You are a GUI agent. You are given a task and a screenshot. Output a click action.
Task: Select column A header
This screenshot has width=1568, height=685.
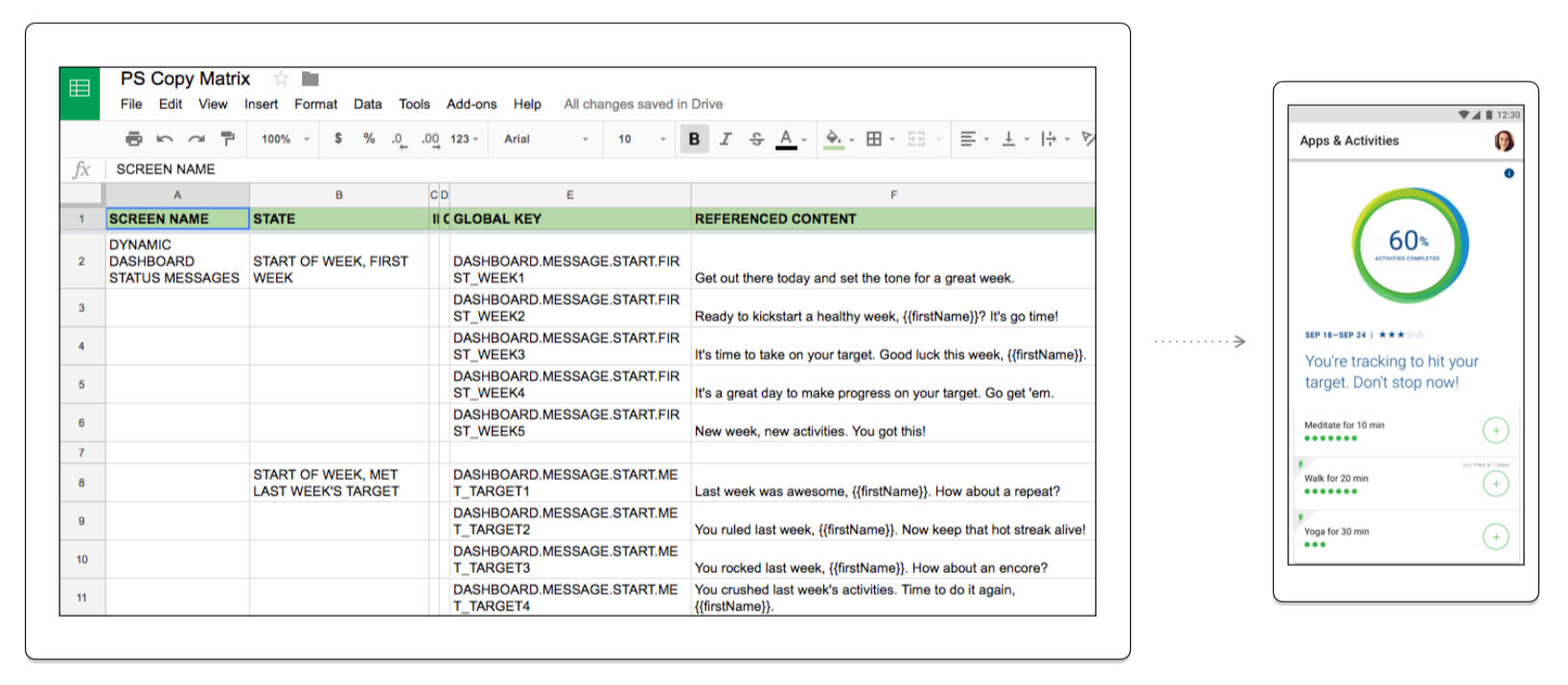pos(177,194)
